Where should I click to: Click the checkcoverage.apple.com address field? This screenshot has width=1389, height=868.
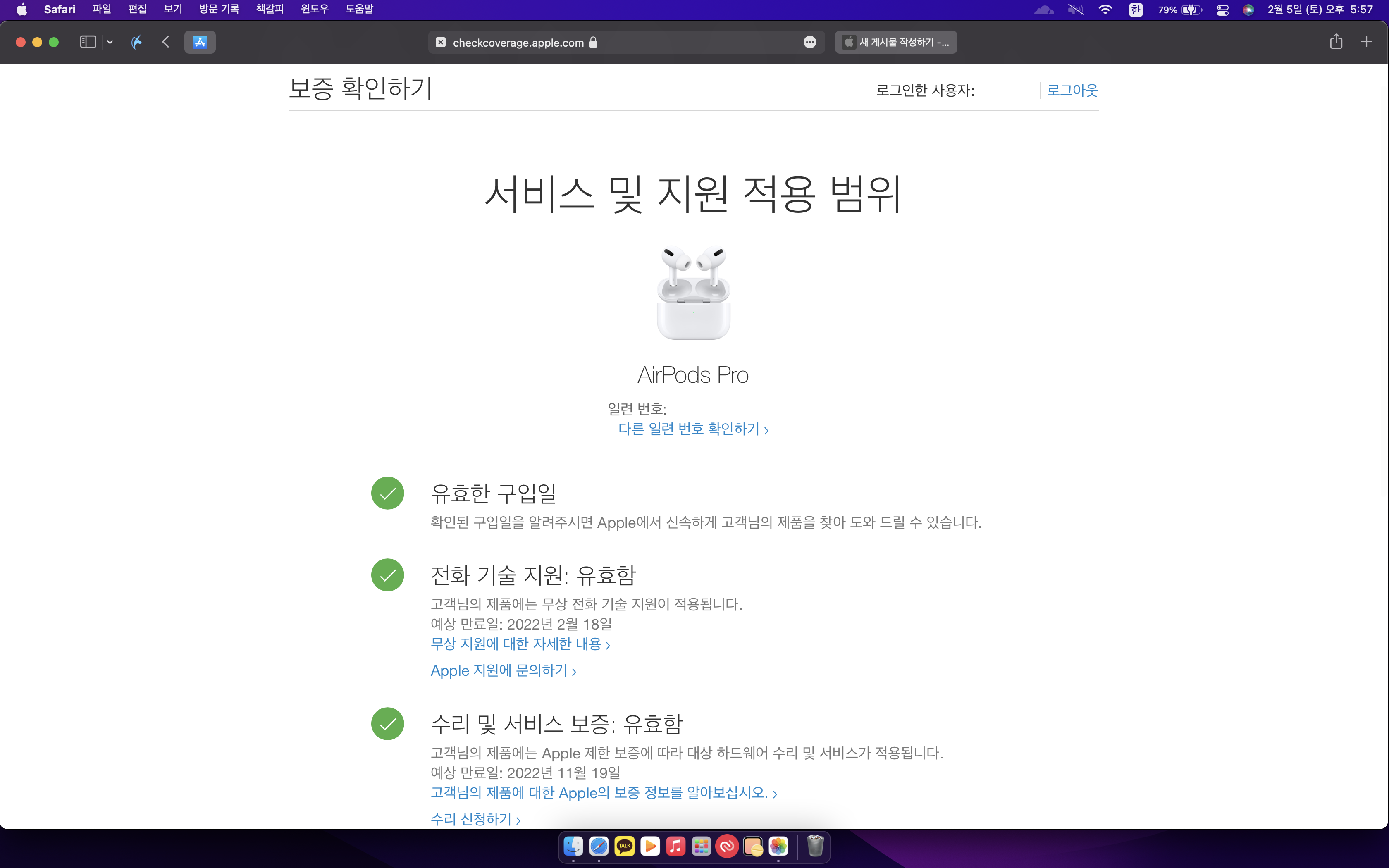coord(625,42)
